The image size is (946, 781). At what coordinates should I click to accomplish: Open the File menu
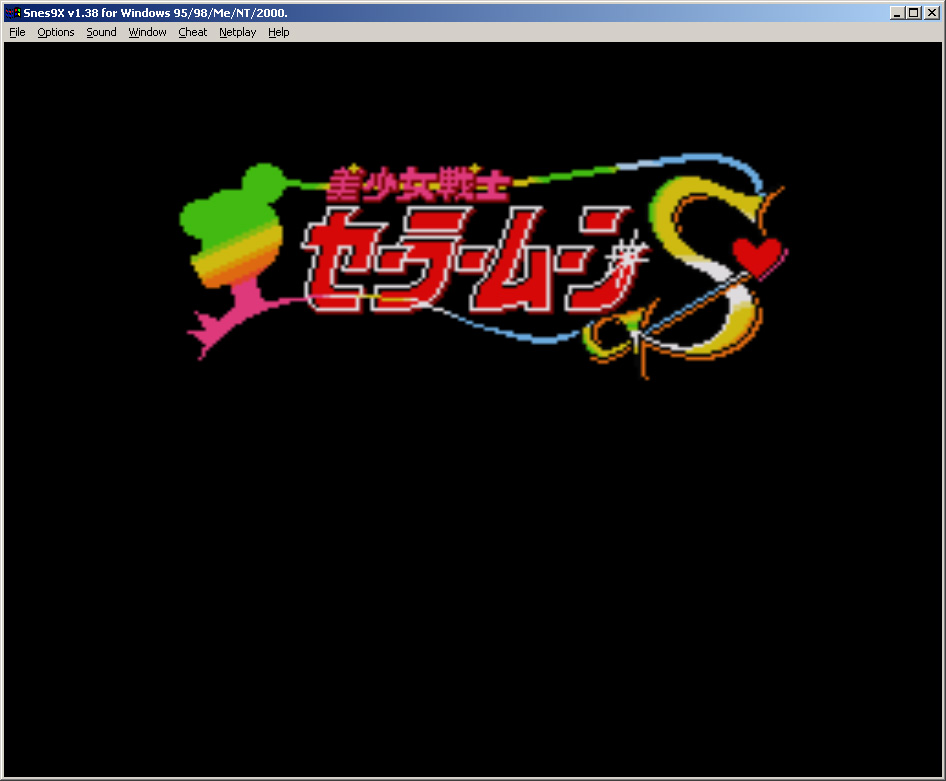[x=17, y=32]
